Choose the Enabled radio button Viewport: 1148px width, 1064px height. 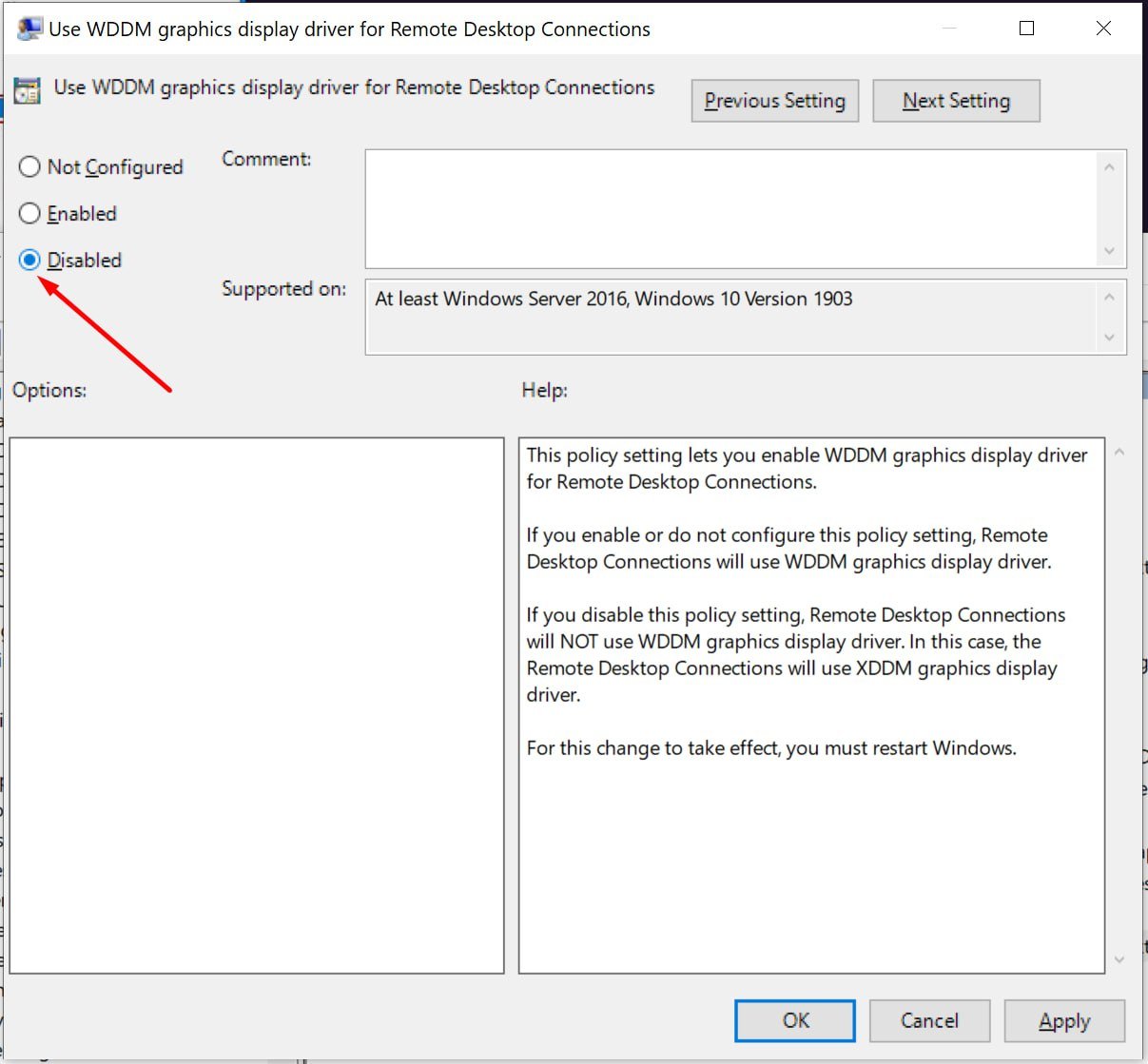click(x=30, y=214)
